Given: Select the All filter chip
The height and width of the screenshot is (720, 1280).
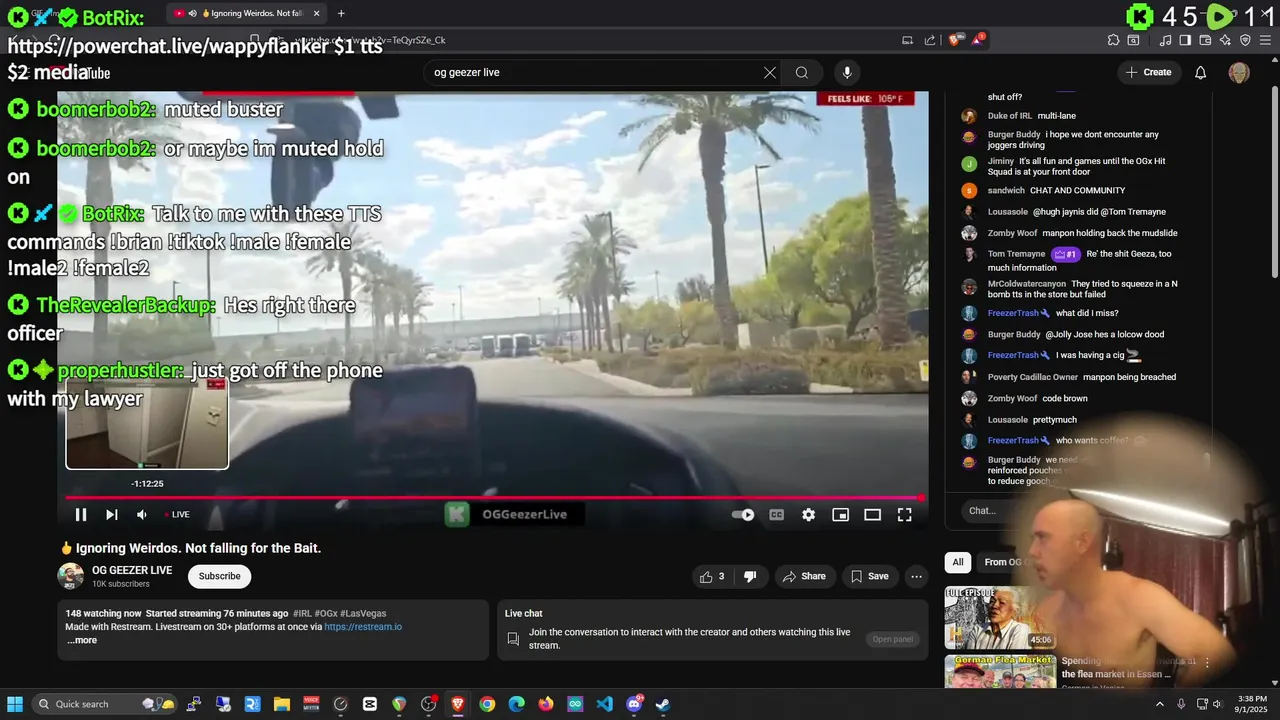Looking at the screenshot, I should (x=958, y=562).
